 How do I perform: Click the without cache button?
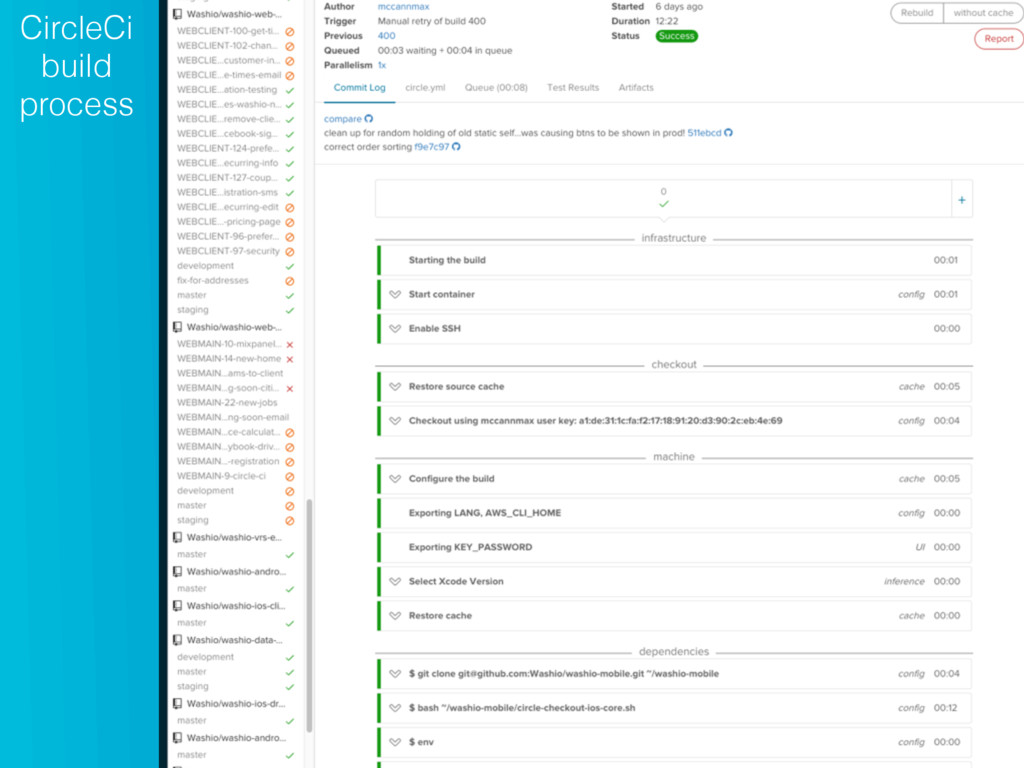(x=983, y=13)
